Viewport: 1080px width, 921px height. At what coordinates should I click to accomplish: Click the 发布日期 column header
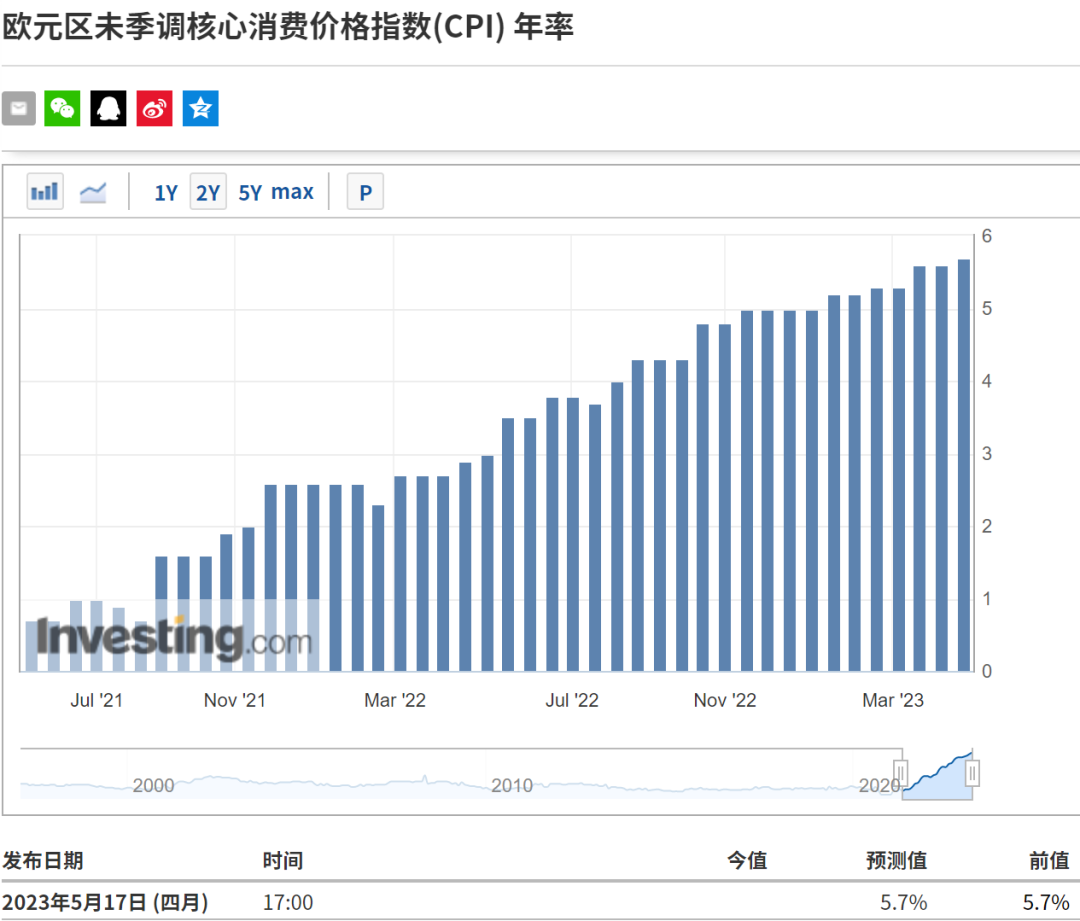(43, 860)
